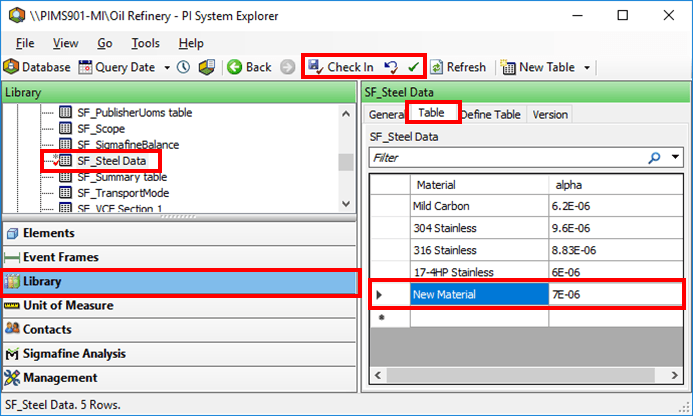Open the Contacts navigation section

click(x=179, y=329)
